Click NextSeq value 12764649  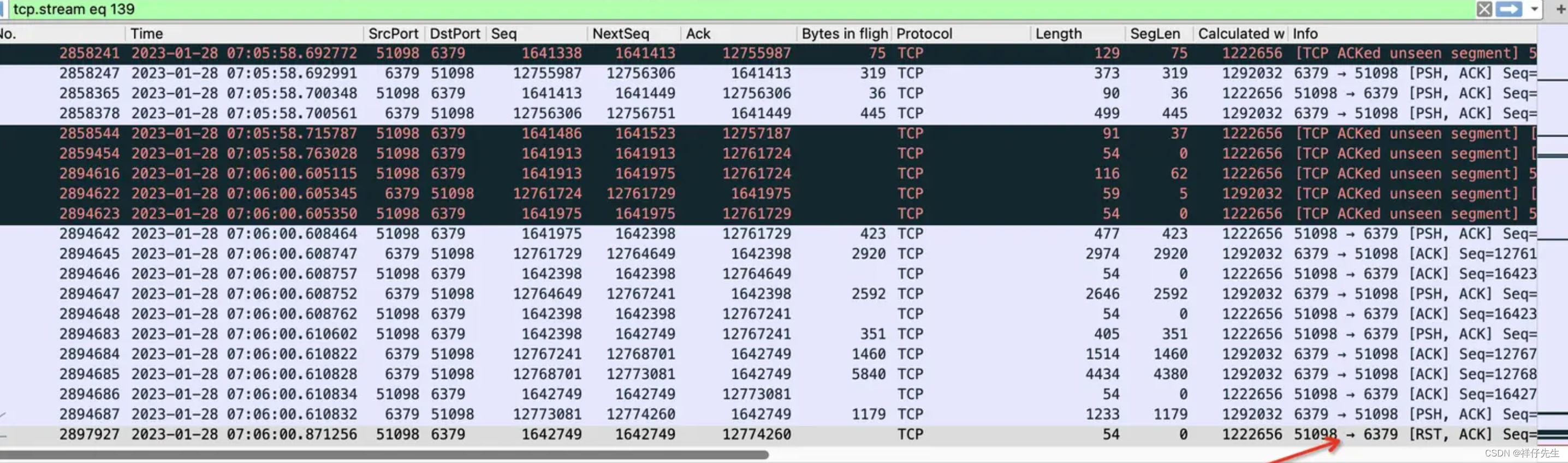tap(641, 254)
